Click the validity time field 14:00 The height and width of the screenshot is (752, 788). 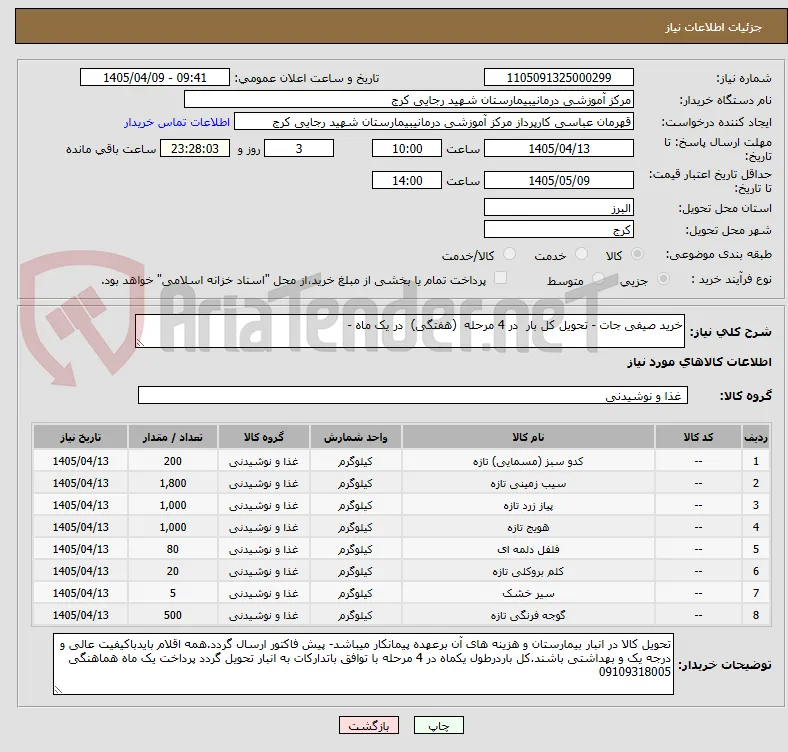(x=407, y=180)
